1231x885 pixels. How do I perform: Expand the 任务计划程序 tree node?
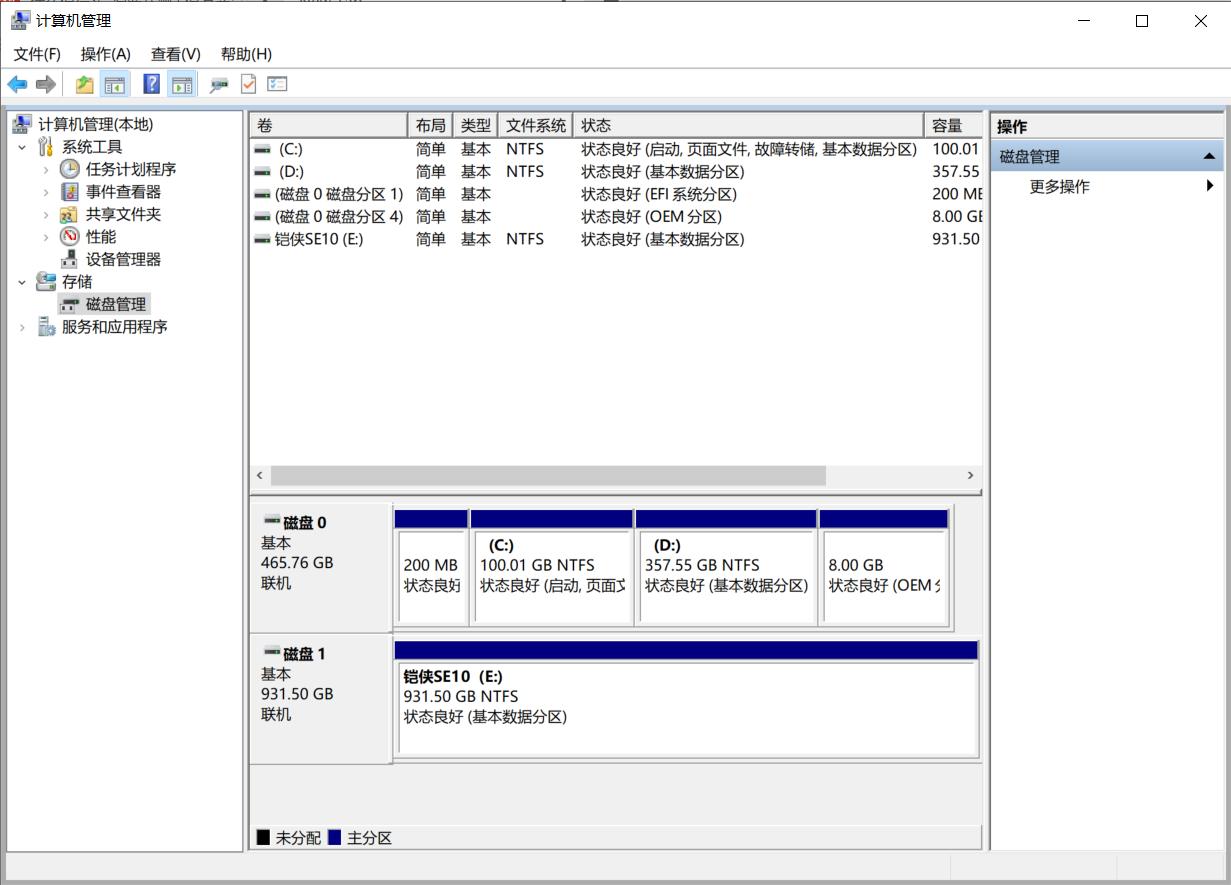coord(47,169)
